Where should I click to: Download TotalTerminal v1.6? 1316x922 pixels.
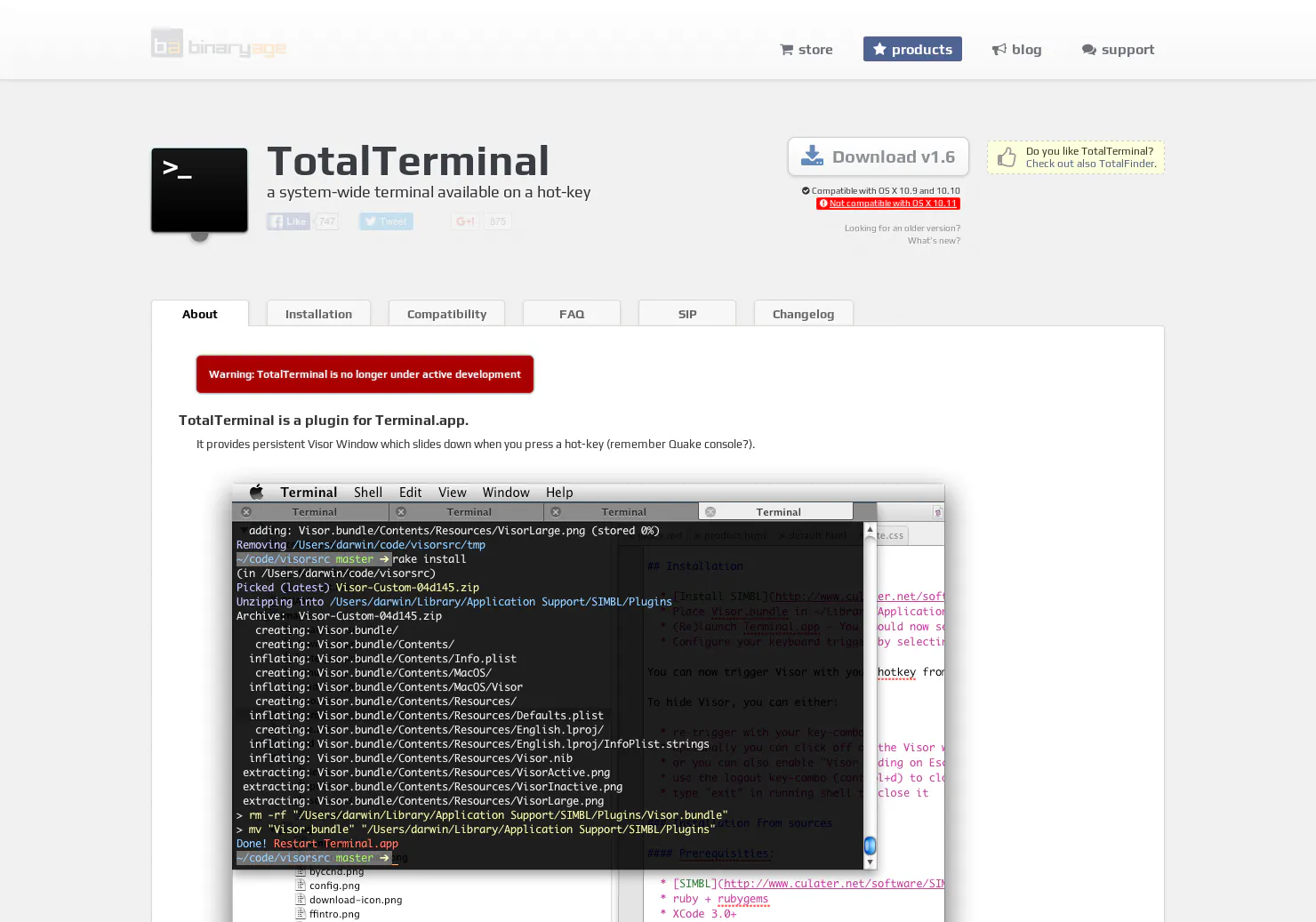[x=879, y=157]
